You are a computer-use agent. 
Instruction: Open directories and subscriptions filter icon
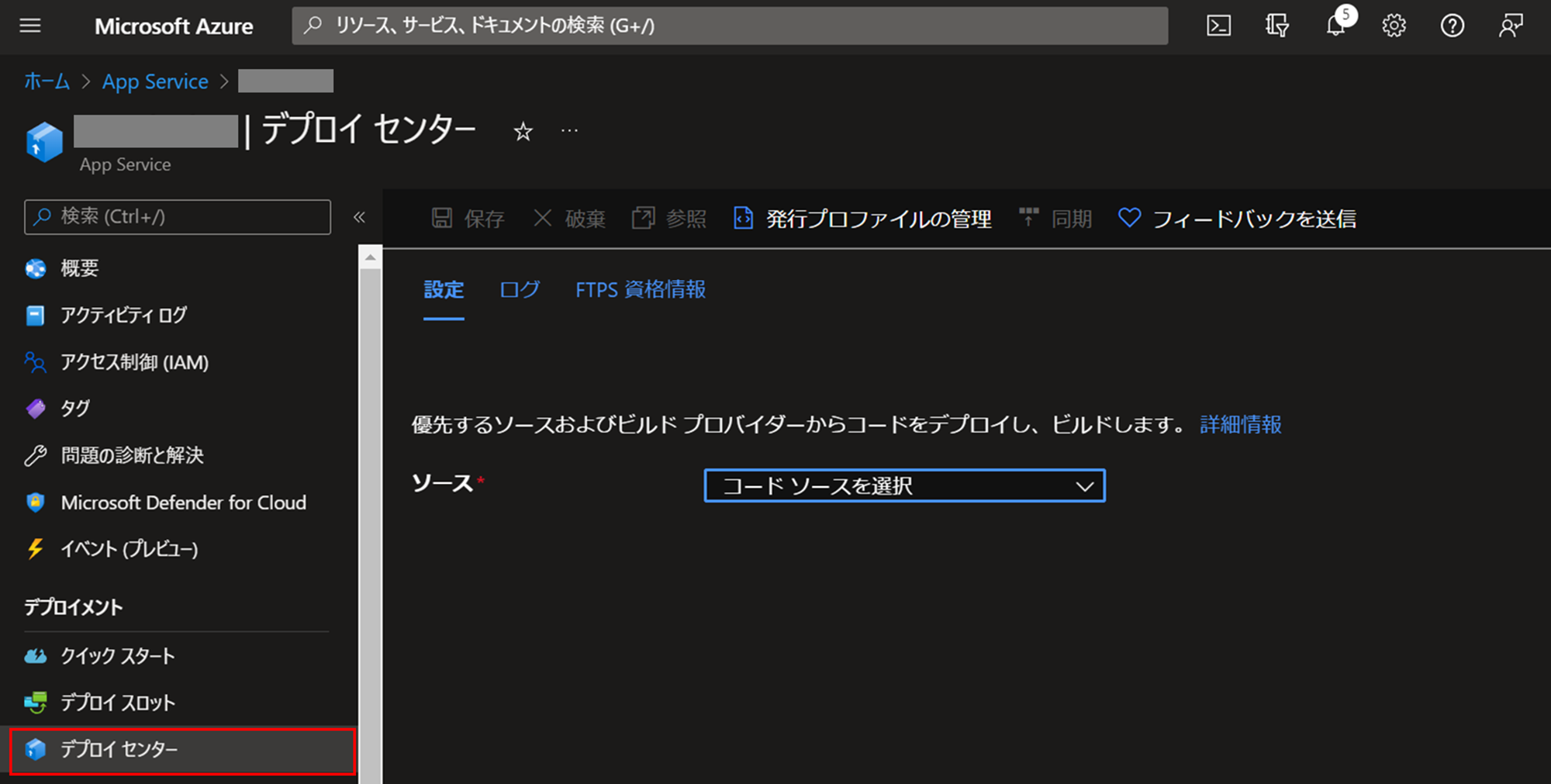tap(1277, 26)
